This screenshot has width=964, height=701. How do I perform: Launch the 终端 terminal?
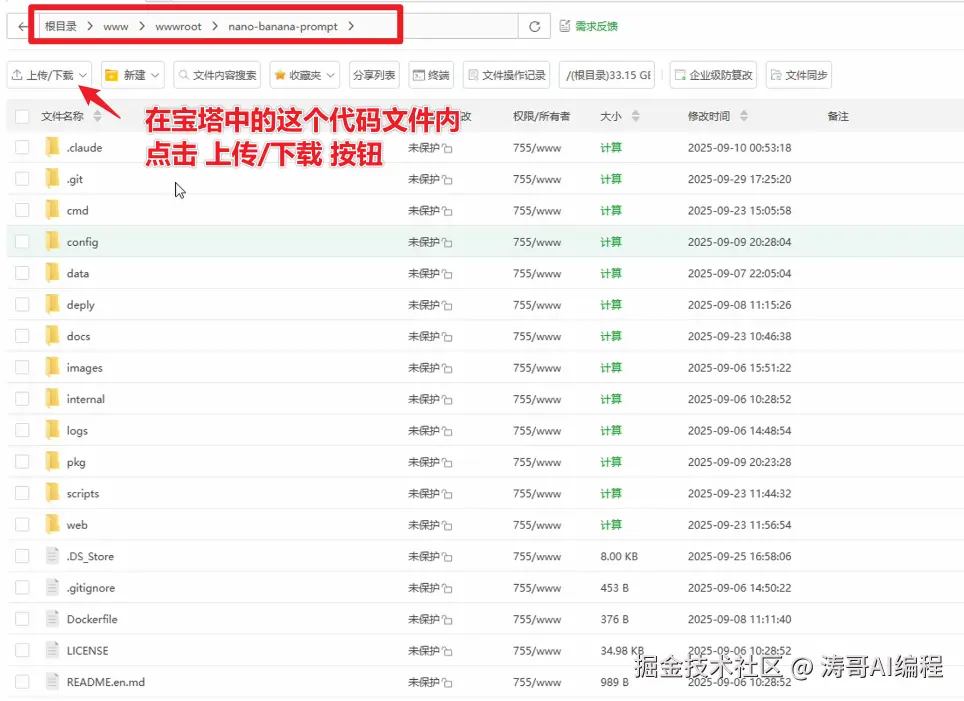(431, 75)
